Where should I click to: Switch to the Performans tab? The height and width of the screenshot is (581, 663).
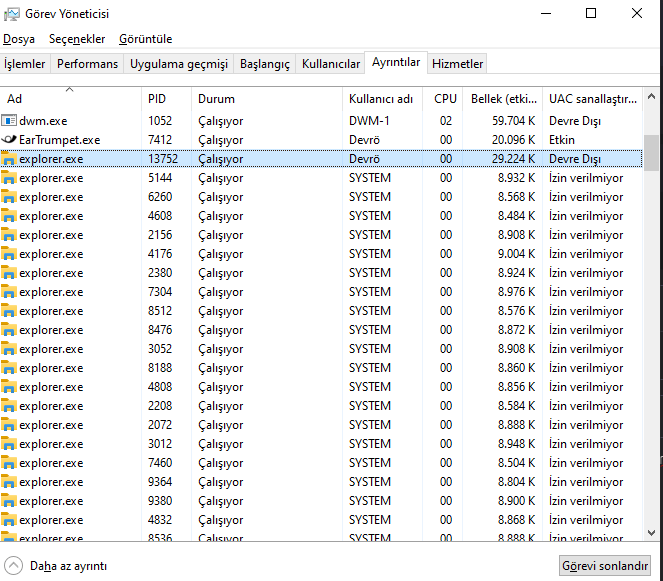[x=87, y=64]
